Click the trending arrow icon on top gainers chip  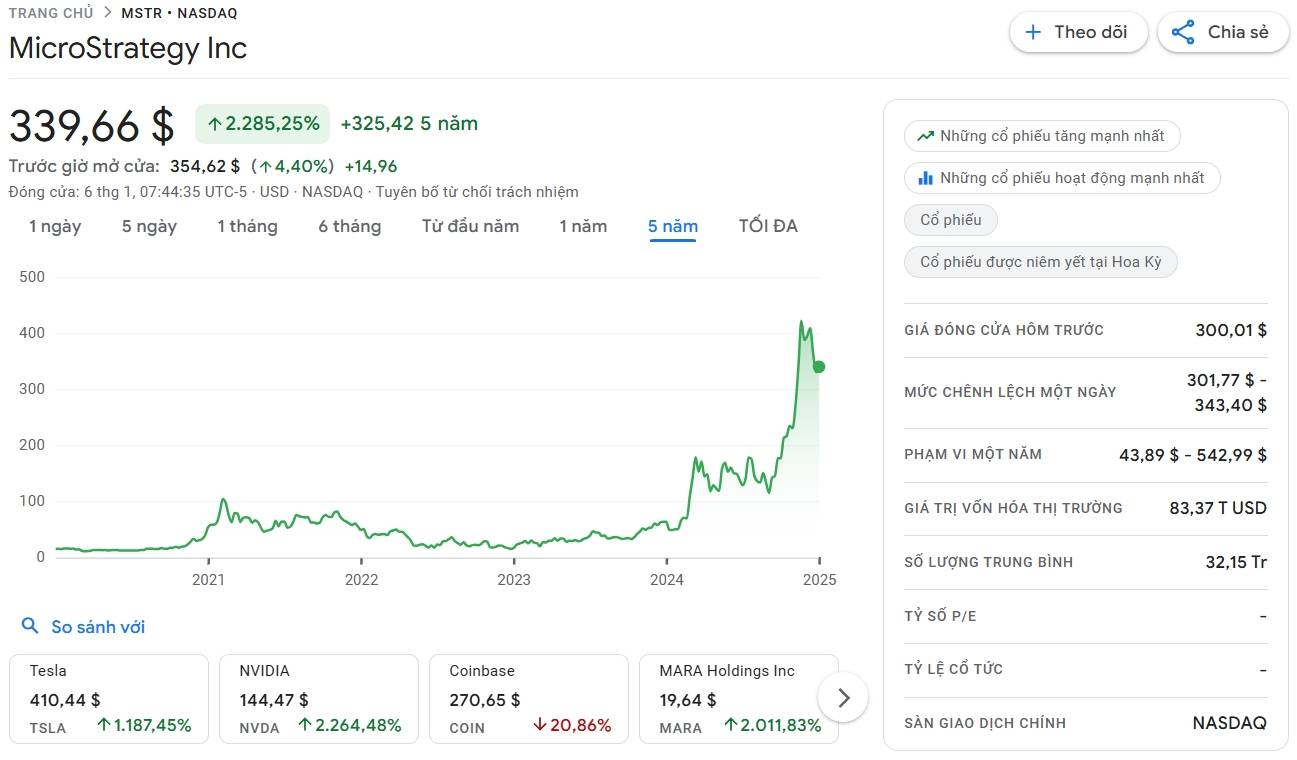tap(925, 136)
